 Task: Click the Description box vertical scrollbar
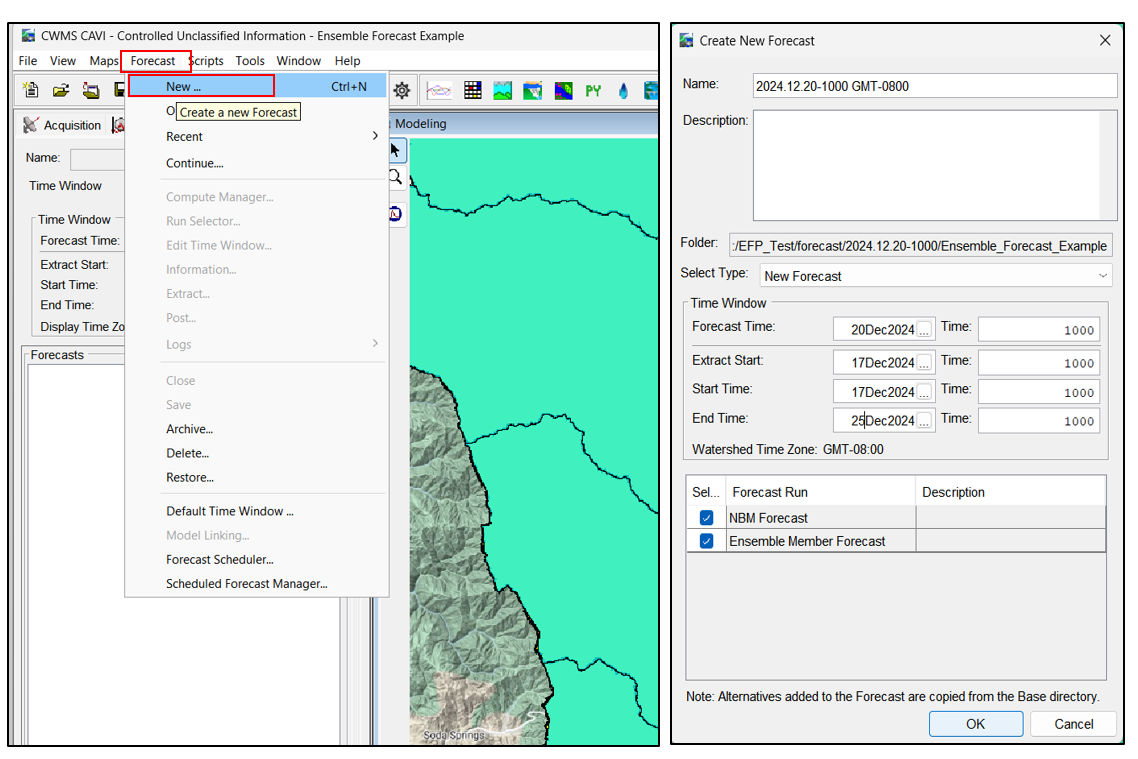tap(1108, 165)
